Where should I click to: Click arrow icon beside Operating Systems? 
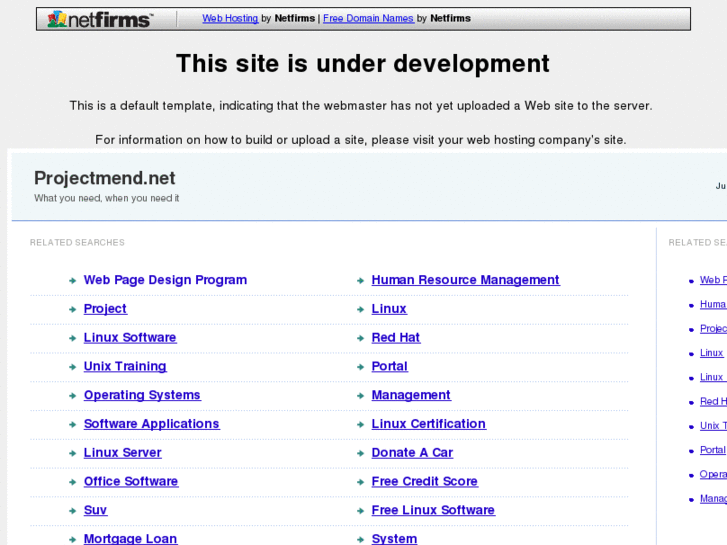pos(72,396)
